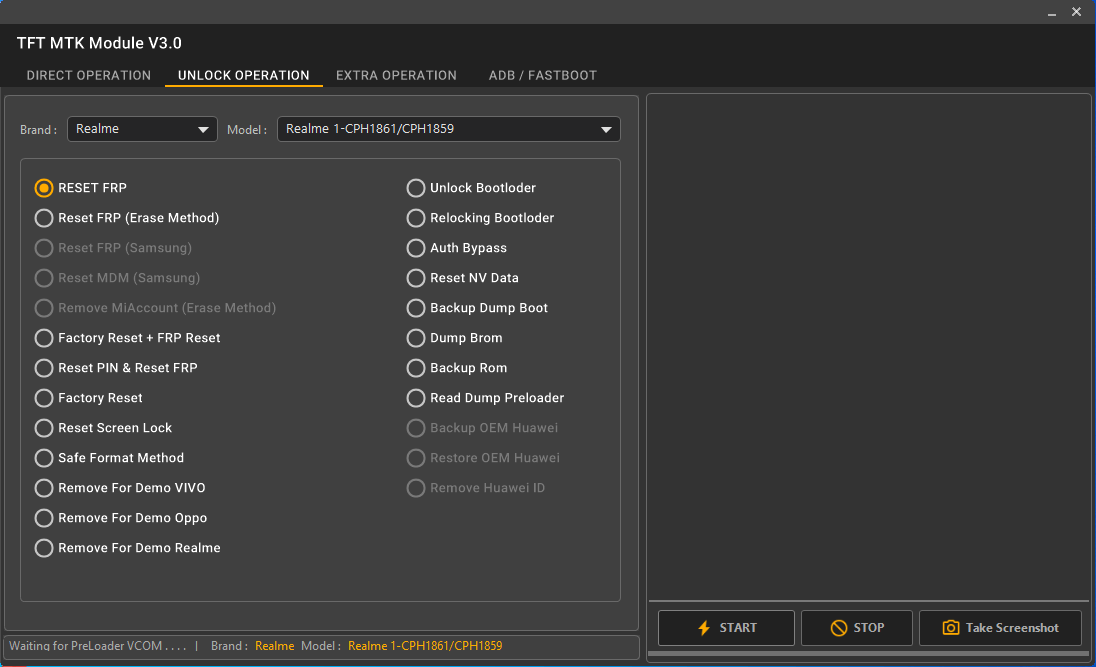Choose Factory Reset + FRP Reset
Screen dimensions: 1096x667
tap(44, 337)
